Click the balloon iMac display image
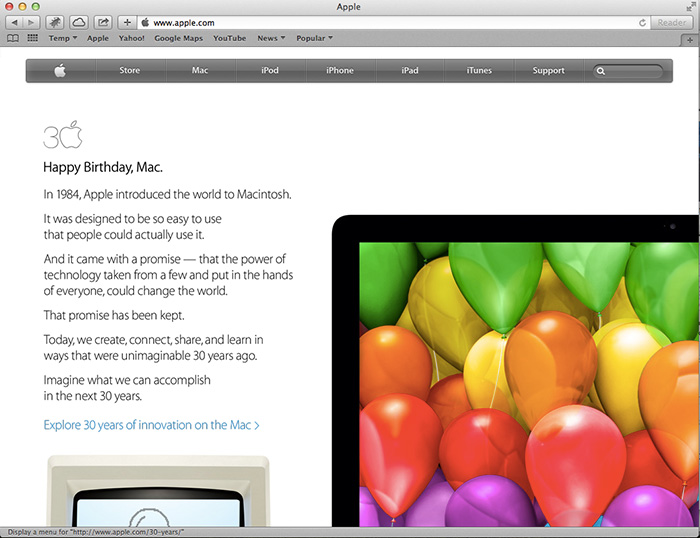700x538 pixels. click(516, 371)
